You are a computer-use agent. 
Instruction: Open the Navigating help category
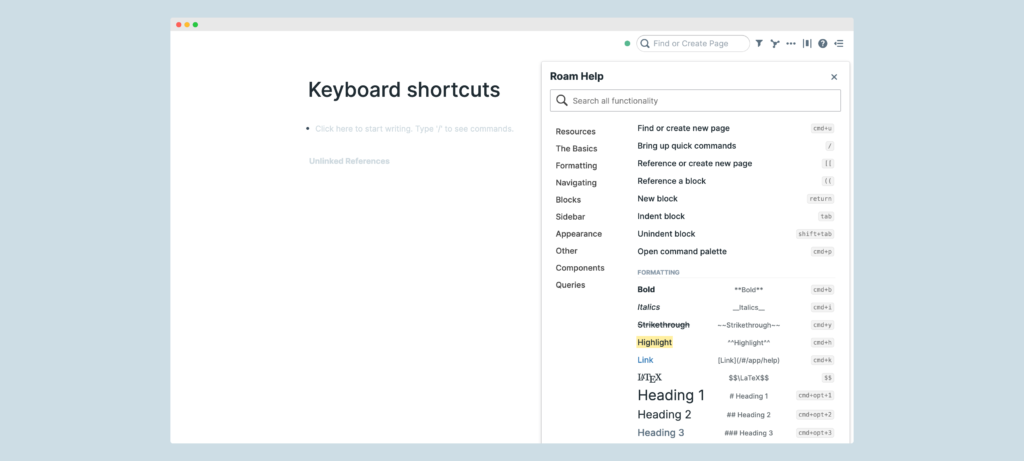coord(576,182)
